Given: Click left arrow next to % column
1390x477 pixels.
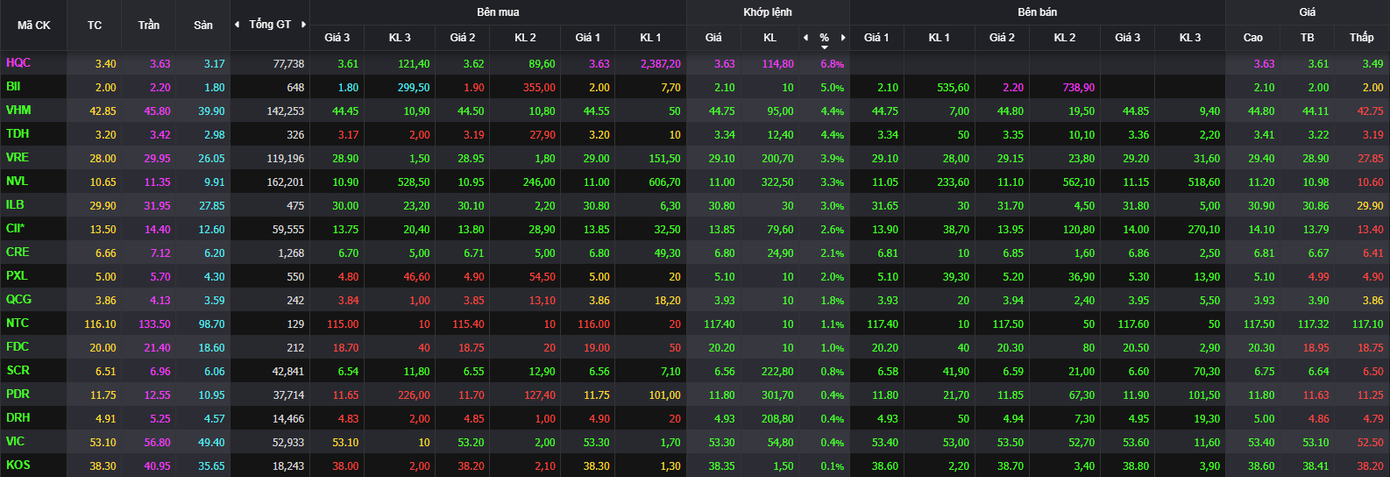Looking at the screenshot, I should point(805,38).
